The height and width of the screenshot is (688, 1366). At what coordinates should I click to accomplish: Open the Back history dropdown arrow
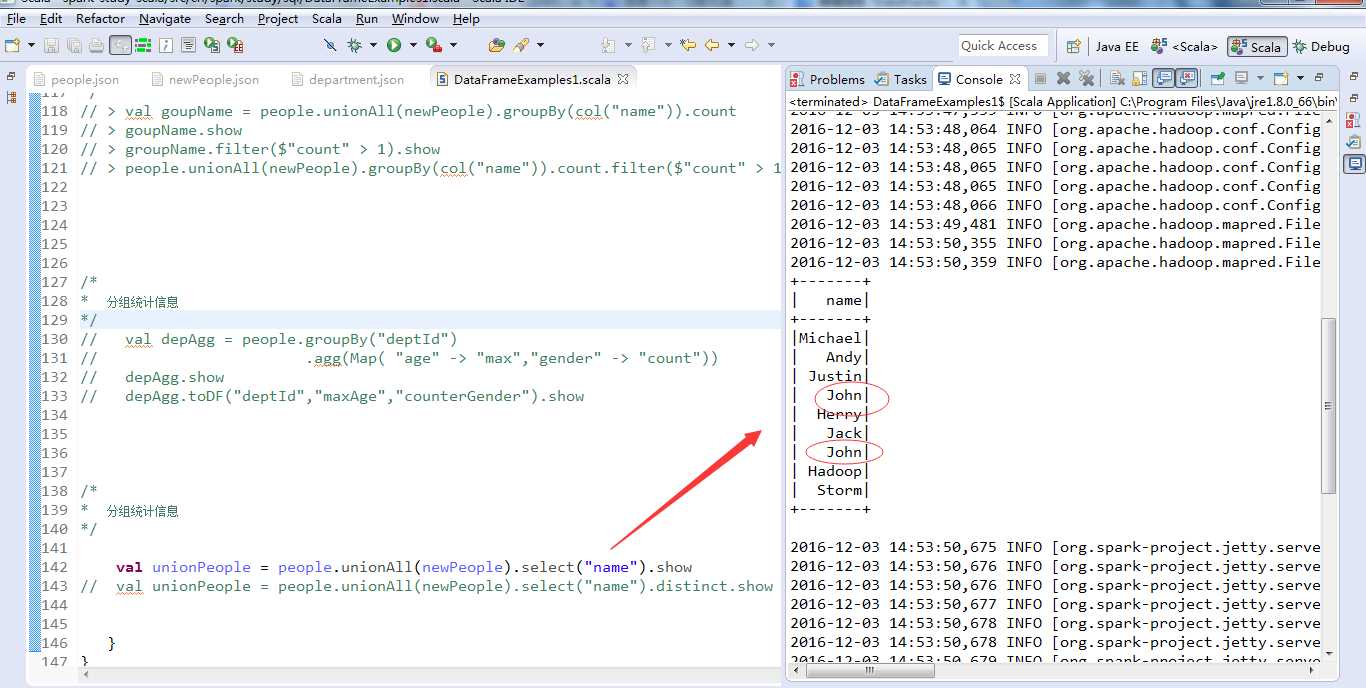[731, 45]
